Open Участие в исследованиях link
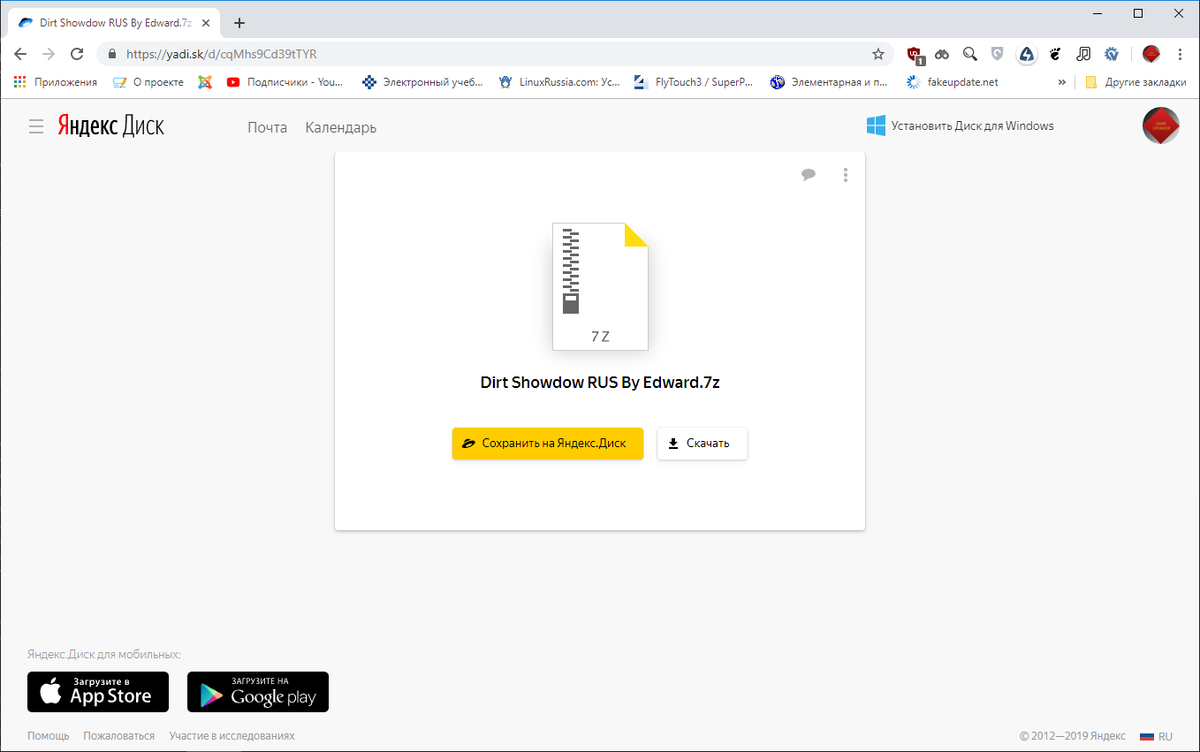This screenshot has width=1200, height=752. (232, 736)
